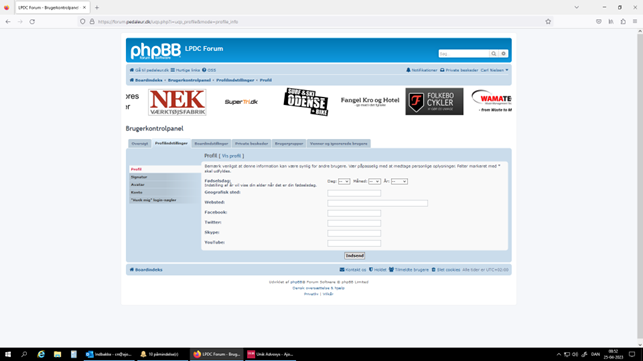Expand the Måned birthday dropdown

point(374,181)
